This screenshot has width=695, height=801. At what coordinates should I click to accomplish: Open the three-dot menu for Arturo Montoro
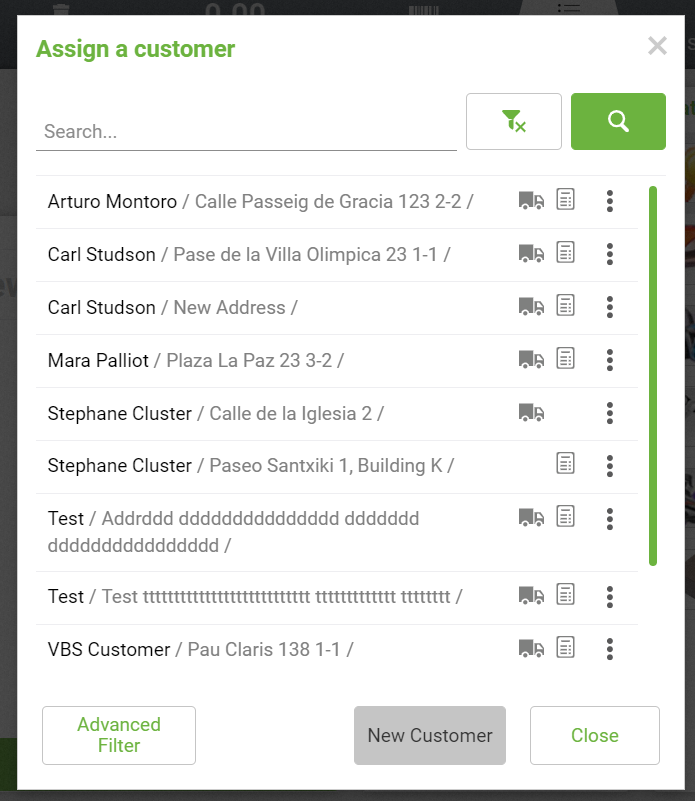pyautogui.click(x=609, y=201)
